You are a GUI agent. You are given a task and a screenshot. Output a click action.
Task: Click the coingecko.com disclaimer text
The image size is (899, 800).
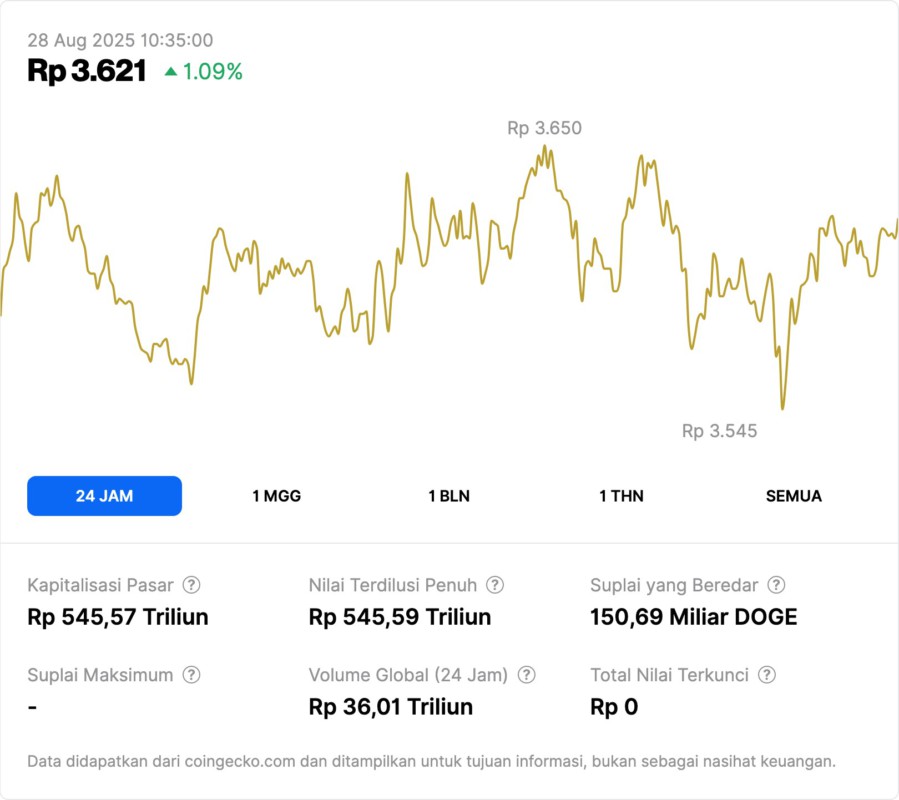(431, 761)
